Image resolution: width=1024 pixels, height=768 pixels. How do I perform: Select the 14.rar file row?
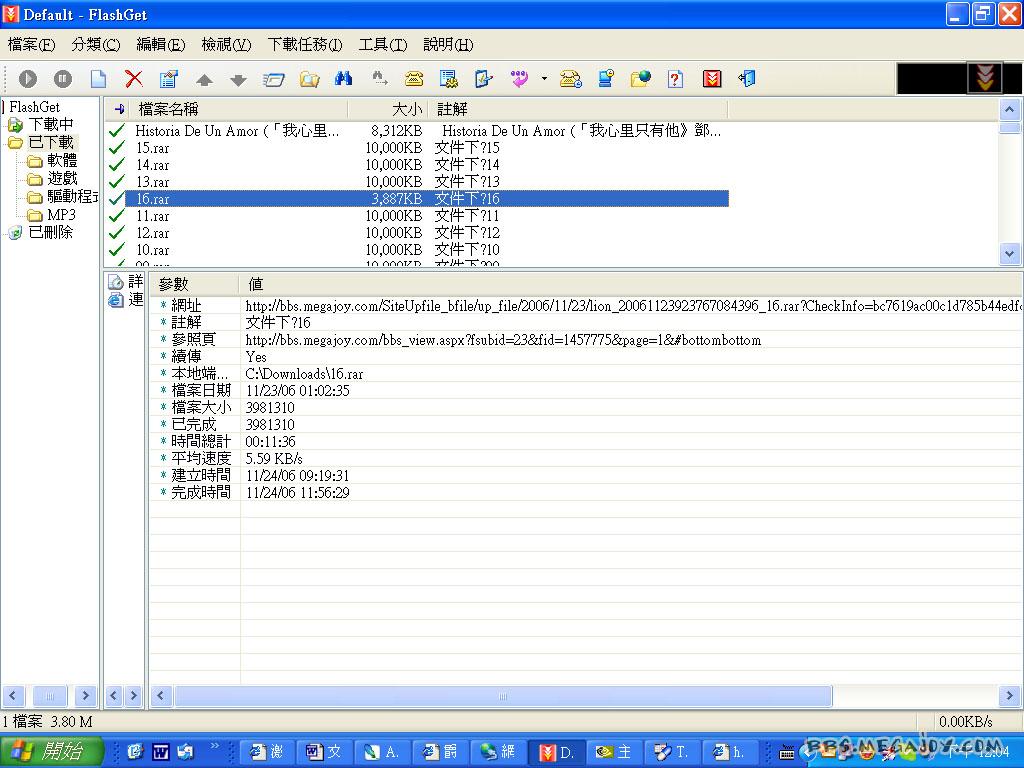click(x=417, y=165)
